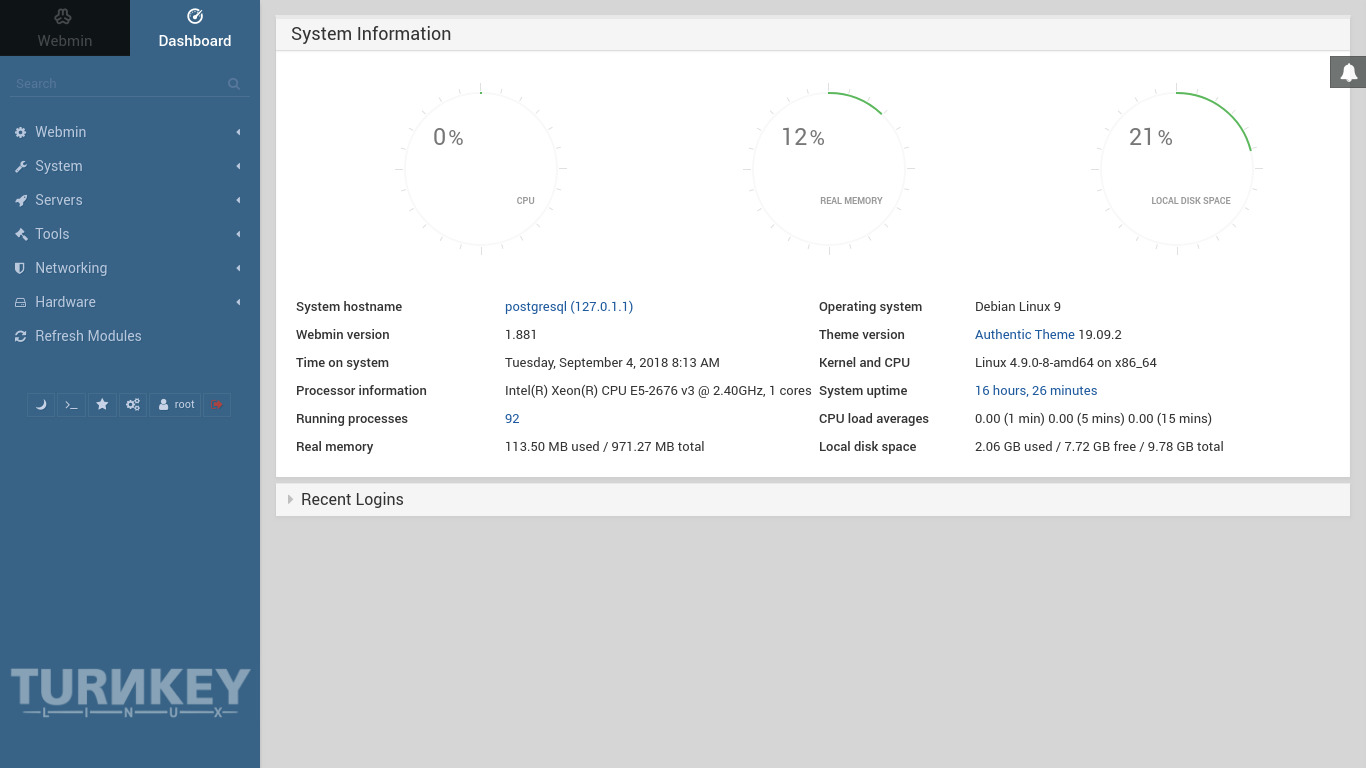Open notifications bell icon
Image resolution: width=1366 pixels, height=768 pixels.
[x=1348, y=72]
